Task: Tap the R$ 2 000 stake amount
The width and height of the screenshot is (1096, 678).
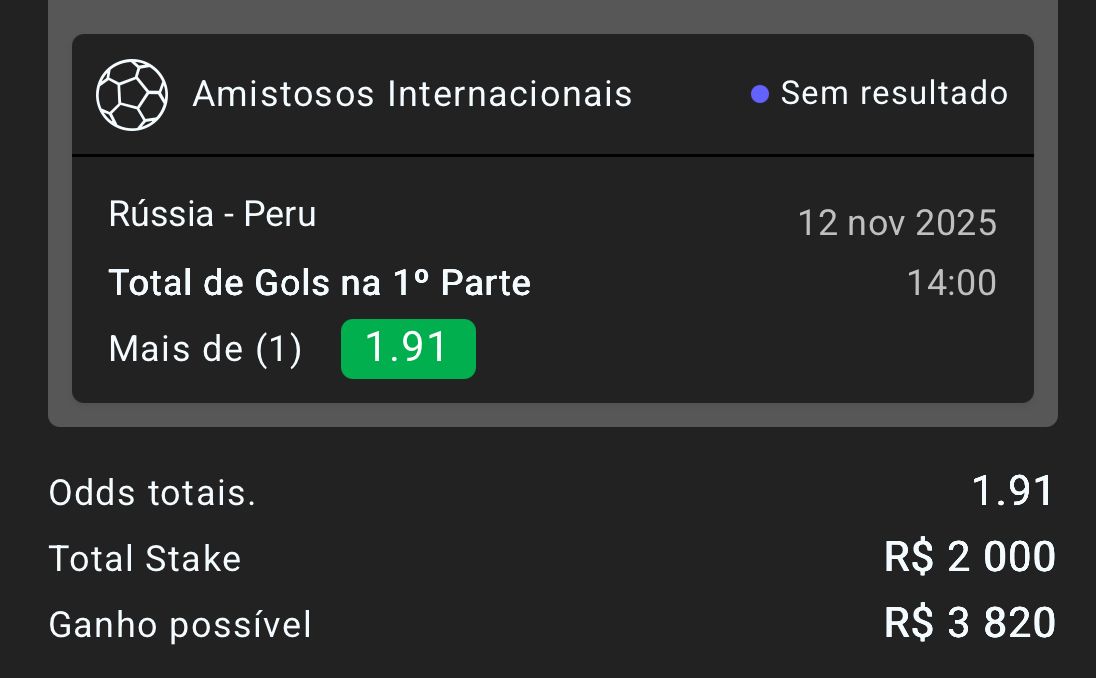Action: 969,557
